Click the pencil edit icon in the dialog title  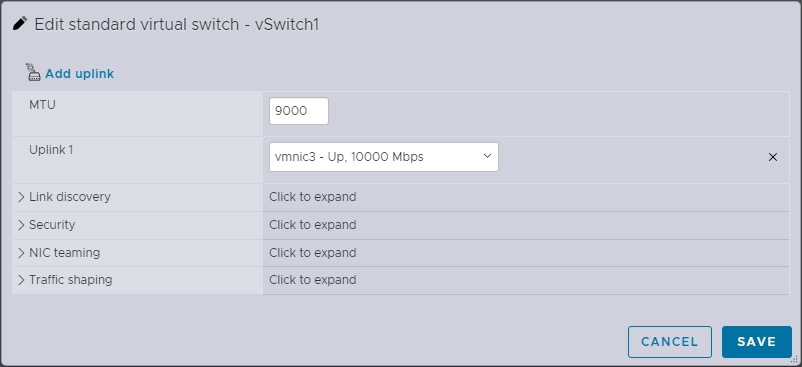pyautogui.click(x=20, y=24)
